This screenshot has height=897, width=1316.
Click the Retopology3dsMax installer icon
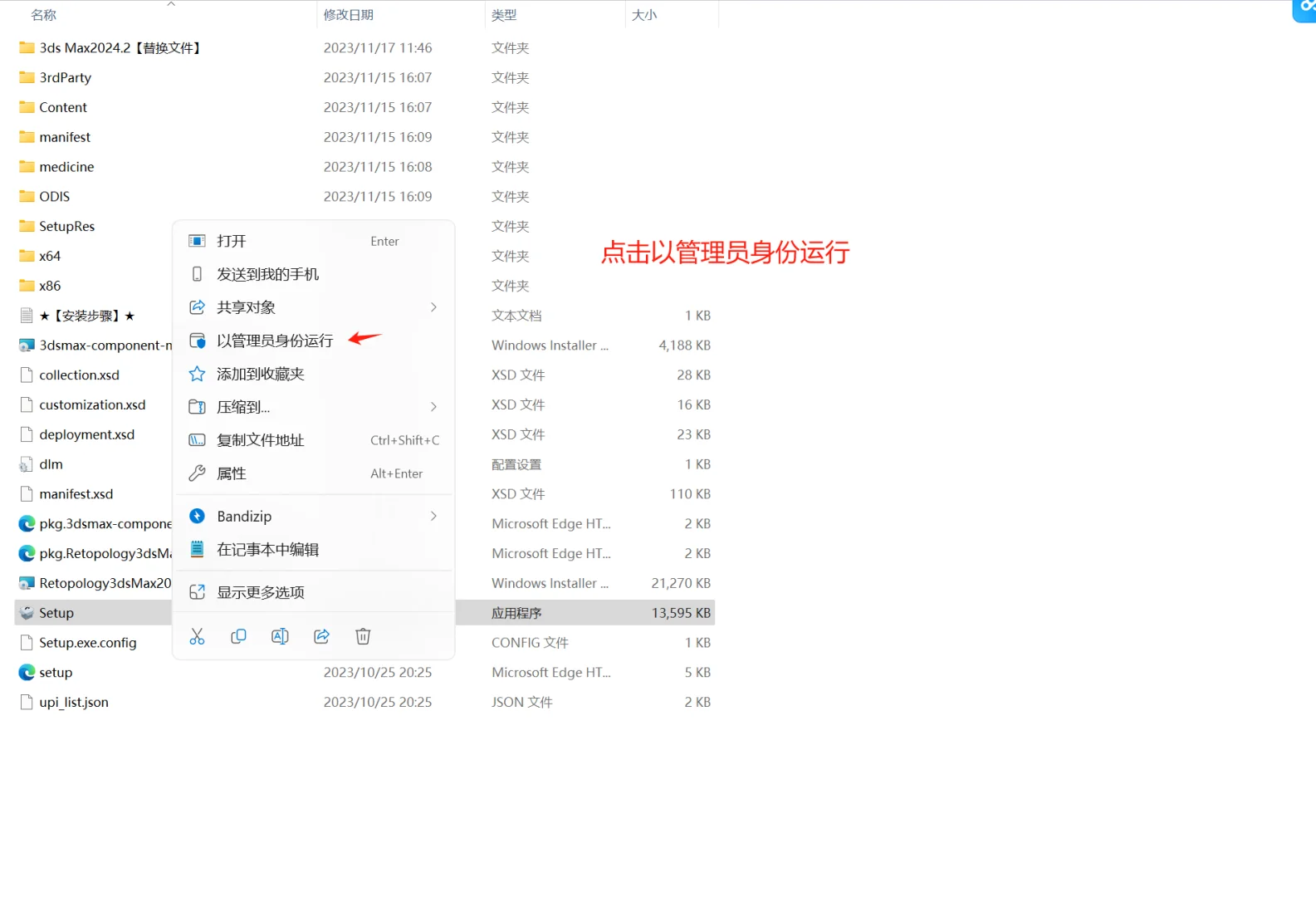[x=27, y=583]
